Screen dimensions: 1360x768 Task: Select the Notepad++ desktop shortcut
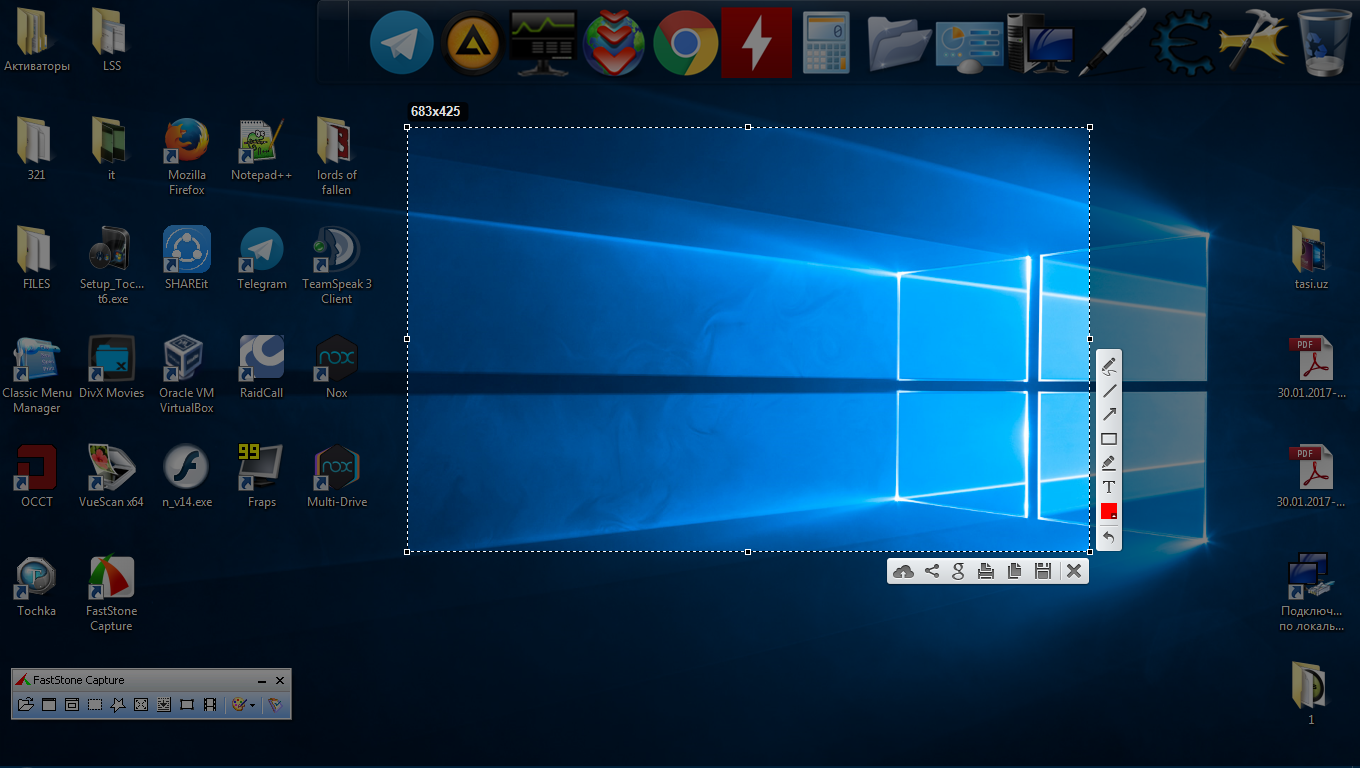coord(262,150)
